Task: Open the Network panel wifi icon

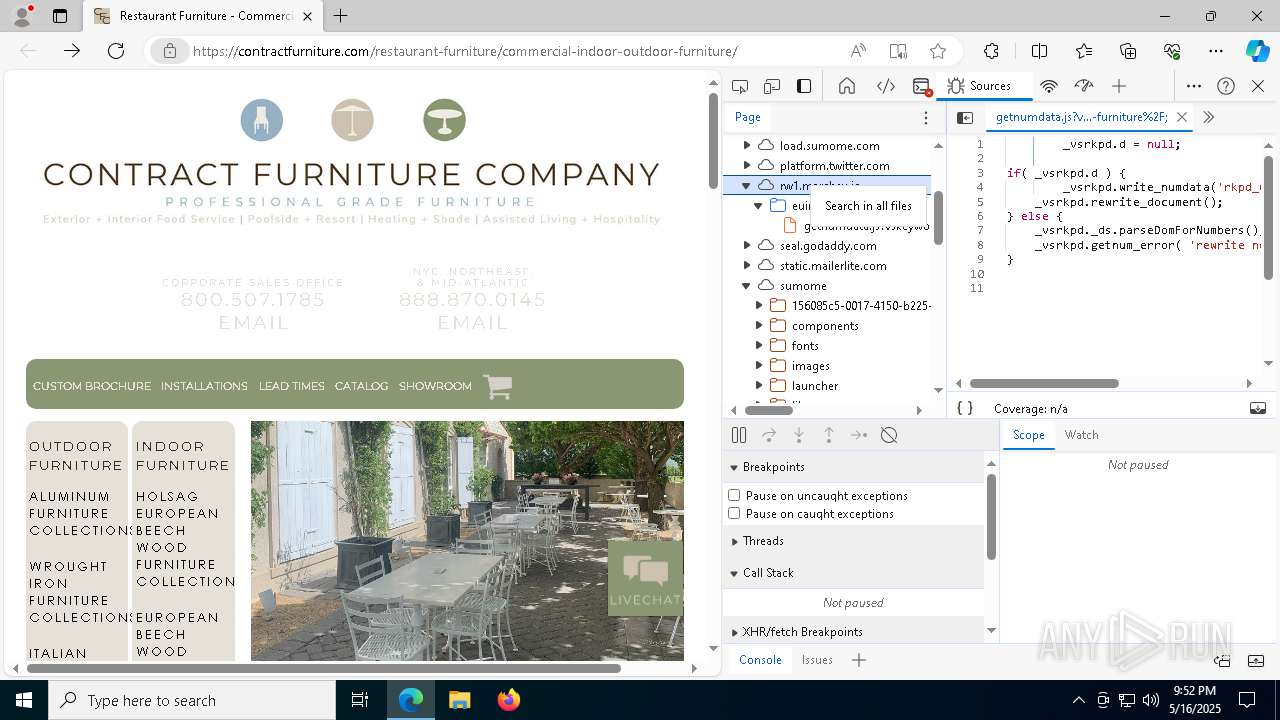Action: (x=1049, y=86)
